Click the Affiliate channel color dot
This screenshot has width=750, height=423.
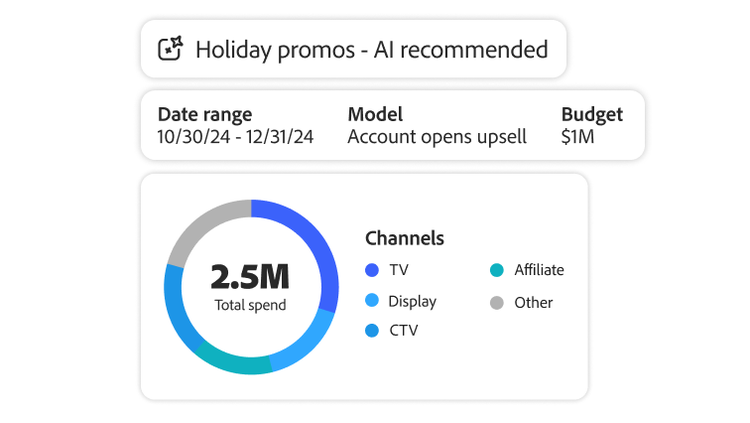click(497, 270)
